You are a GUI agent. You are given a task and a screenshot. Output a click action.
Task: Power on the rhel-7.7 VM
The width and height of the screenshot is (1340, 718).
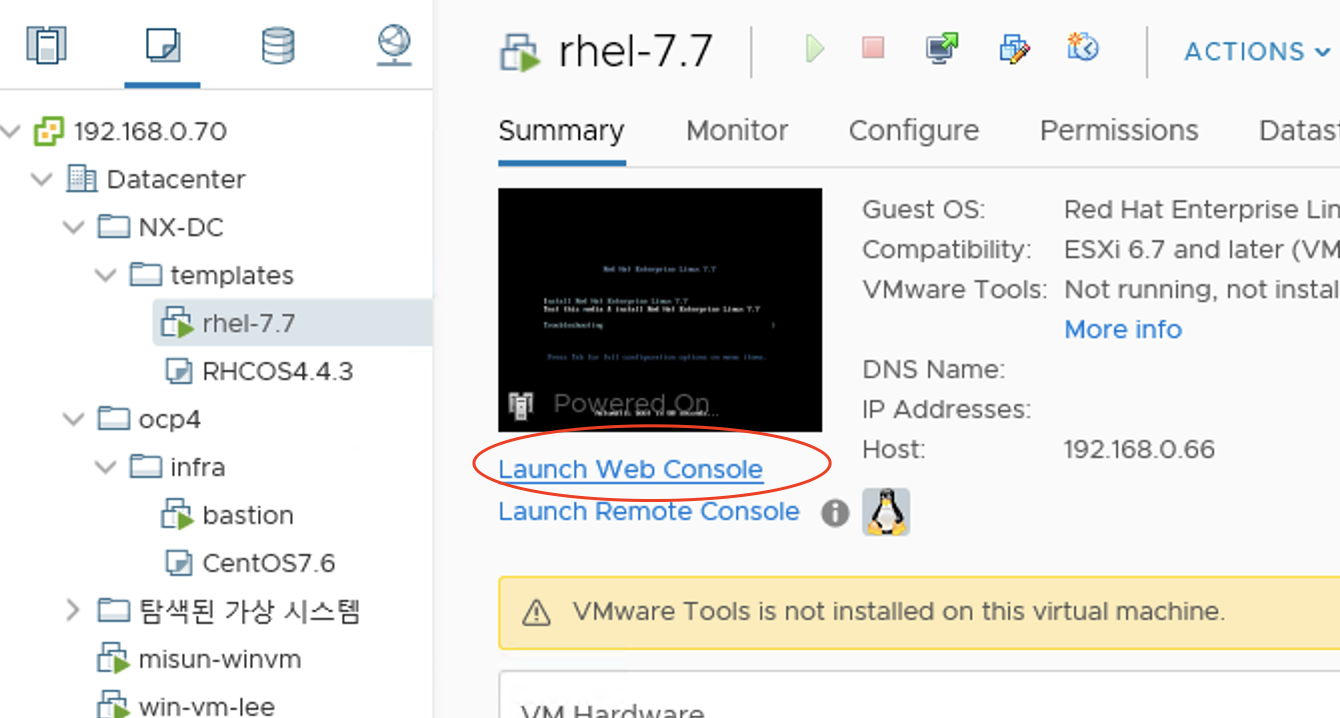[815, 48]
